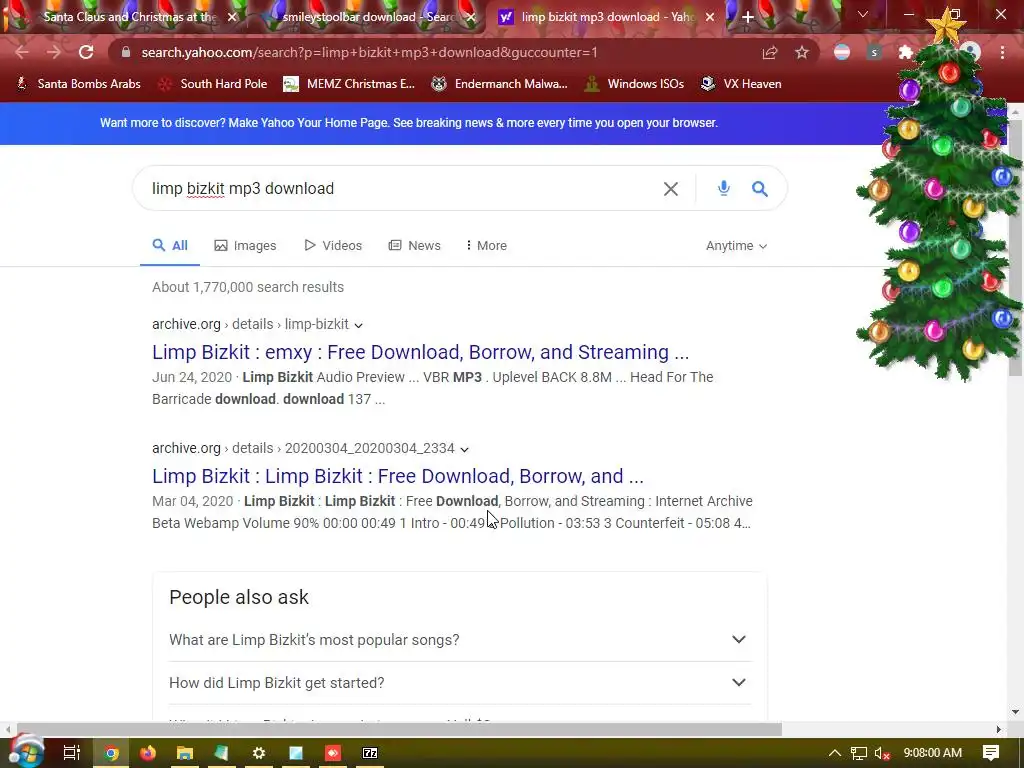Go back using the browser back arrow
The width and height of the screenshot is (1024, 768).
click(x=22, y=52)
